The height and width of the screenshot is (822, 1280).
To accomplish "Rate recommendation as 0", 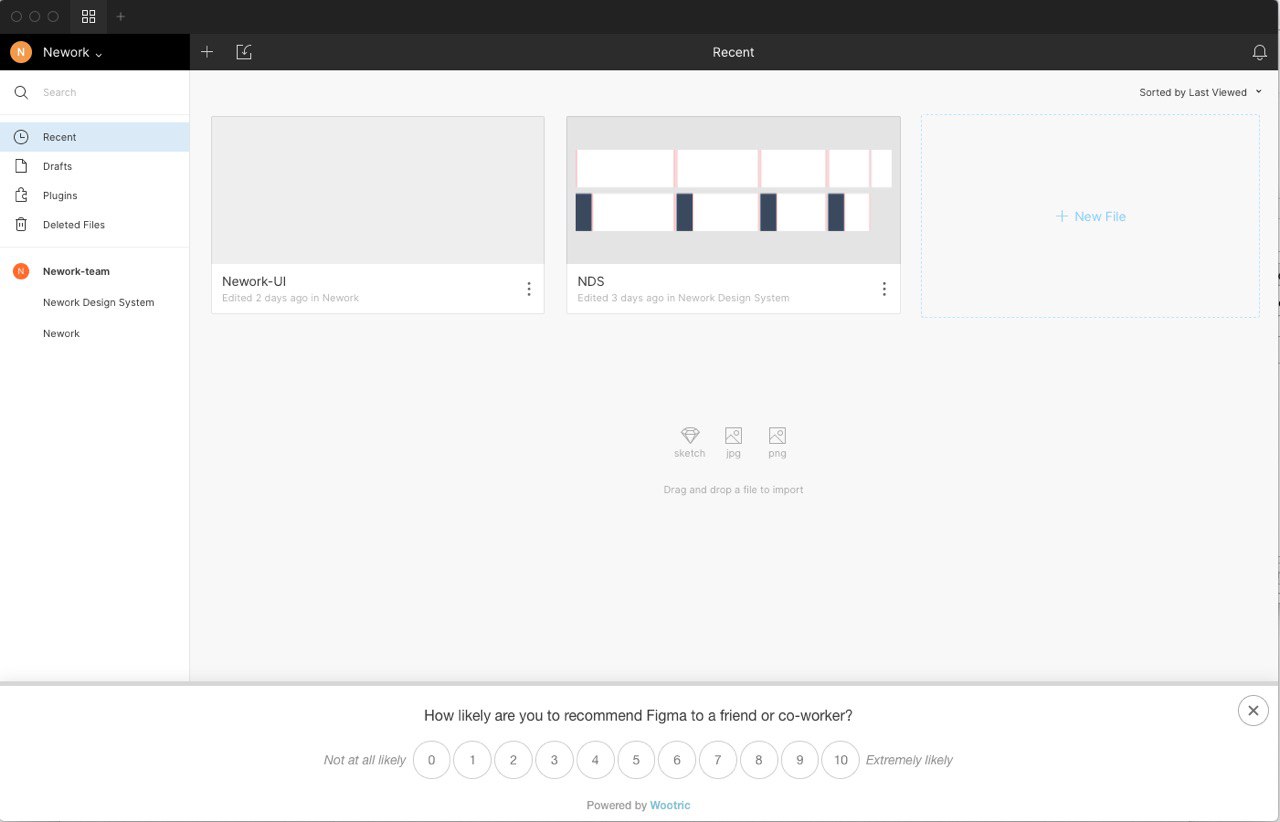I will pos(432,760).
